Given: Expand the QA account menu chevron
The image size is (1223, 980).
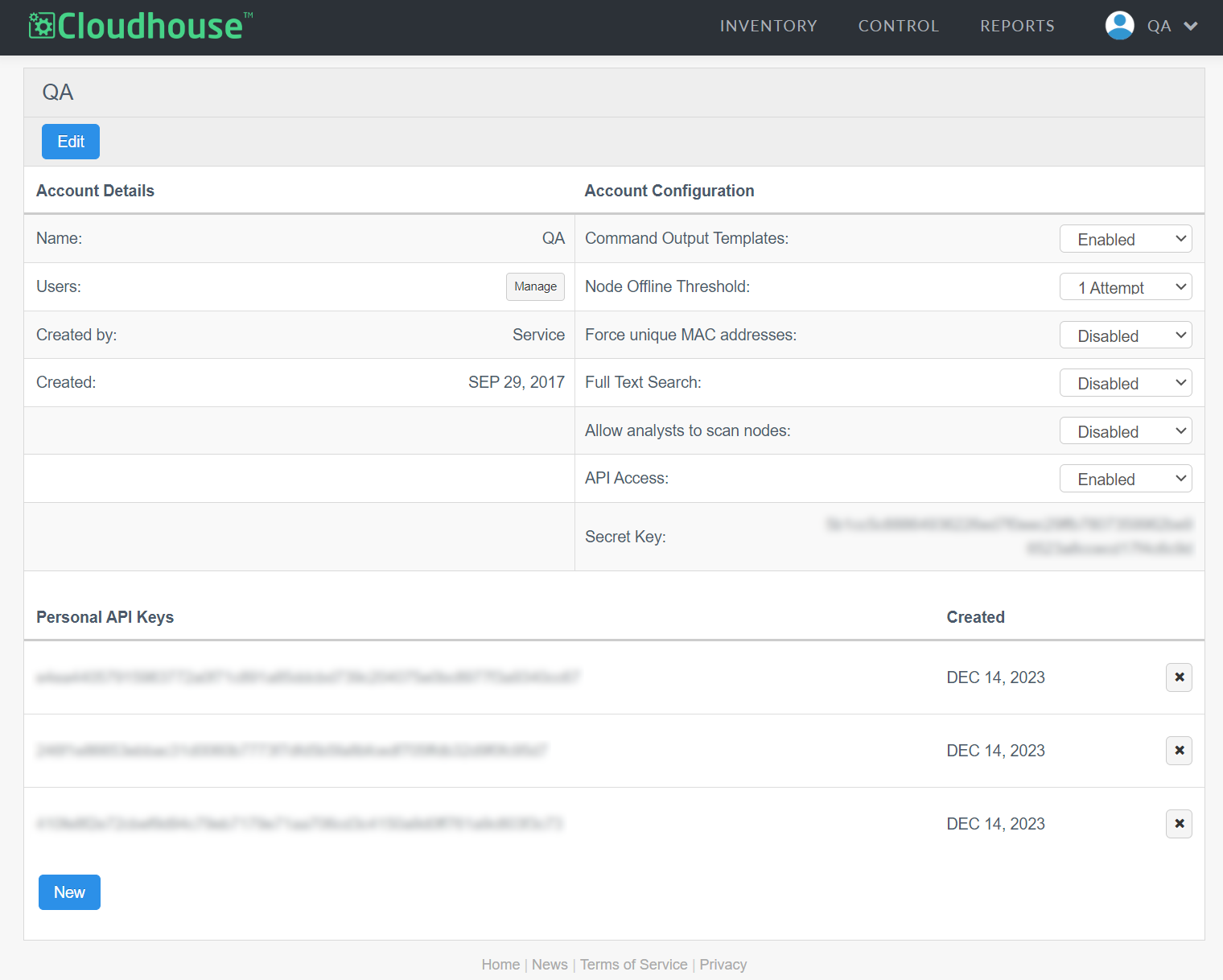Looking at the screenshot, I should [1191, 27].
